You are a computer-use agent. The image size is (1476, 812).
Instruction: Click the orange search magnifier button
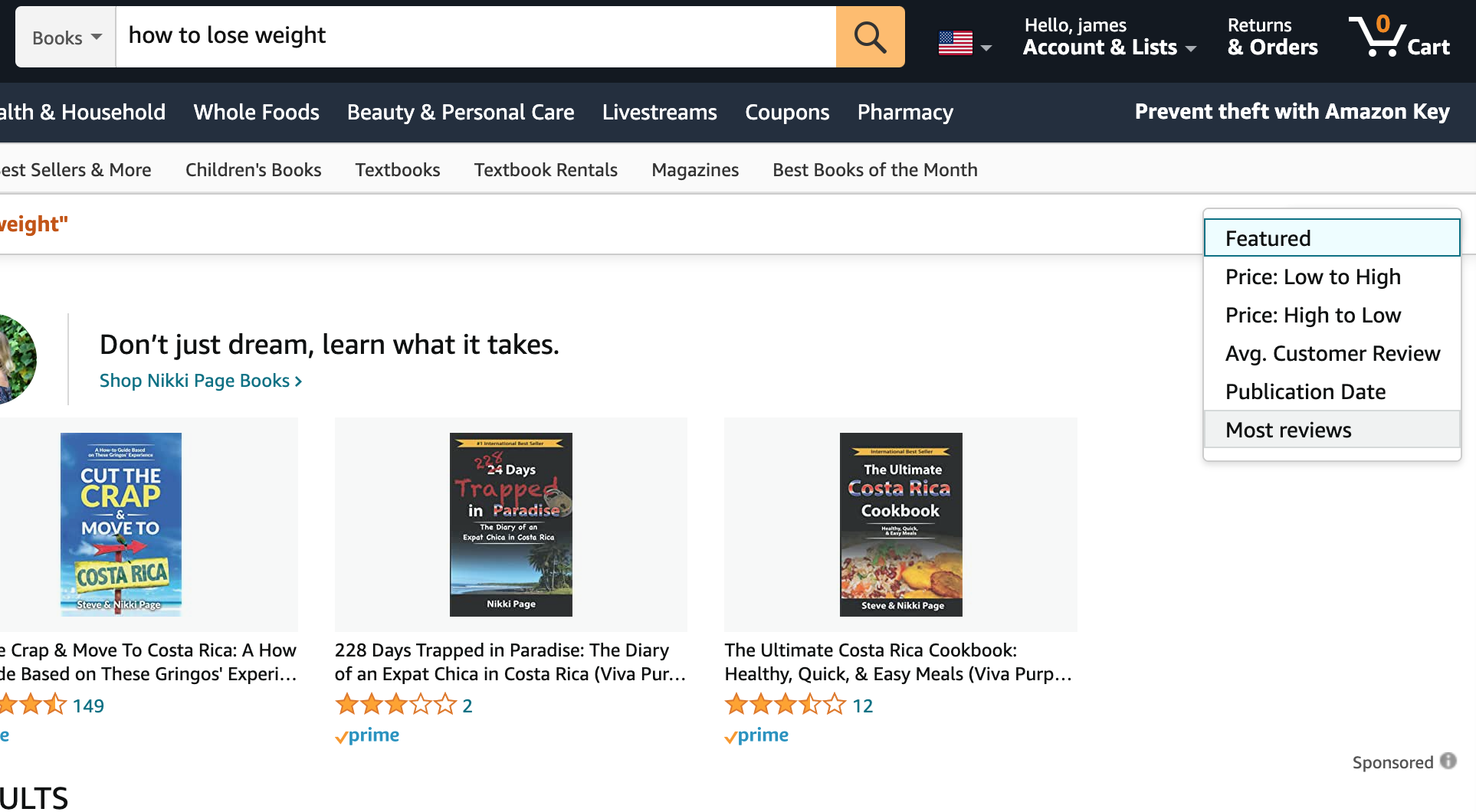pos(870,37)
